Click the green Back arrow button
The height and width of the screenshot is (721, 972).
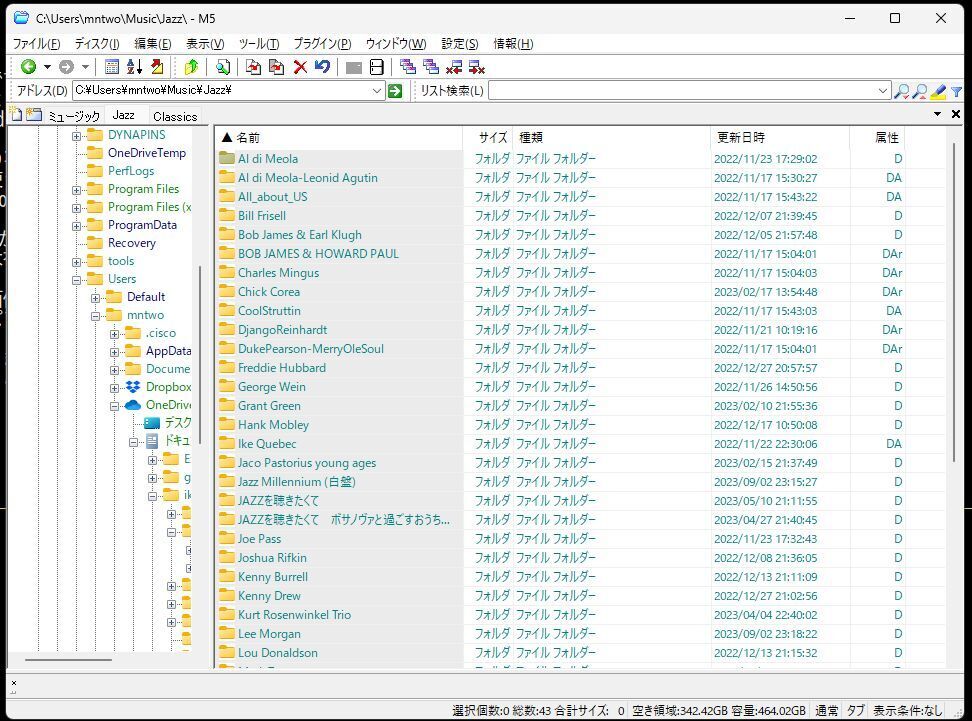[x=28, y=67]
